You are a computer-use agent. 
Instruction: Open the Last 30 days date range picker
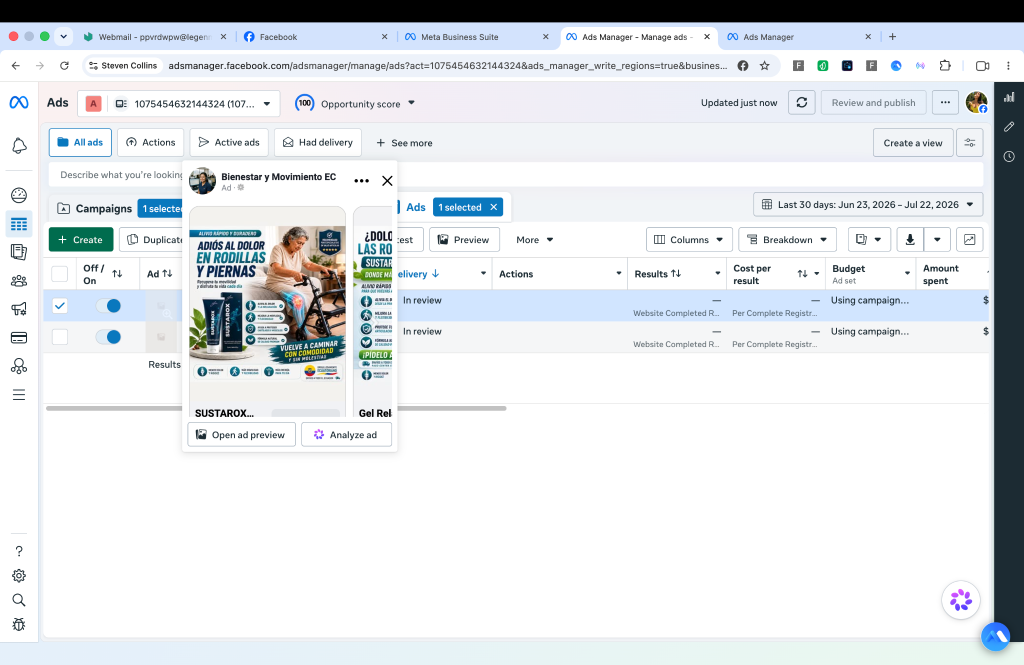coord(868,204)
